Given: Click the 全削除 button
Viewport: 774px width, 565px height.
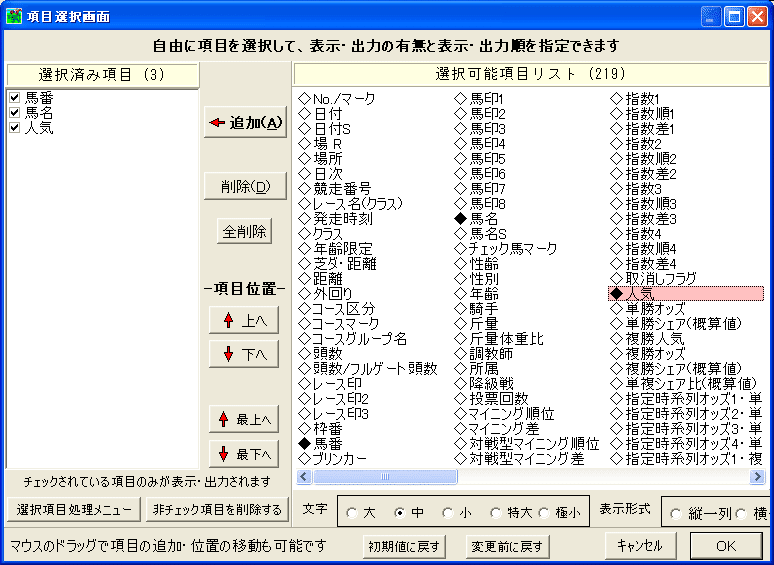Looking at the screenshot, I should point(244,231).
